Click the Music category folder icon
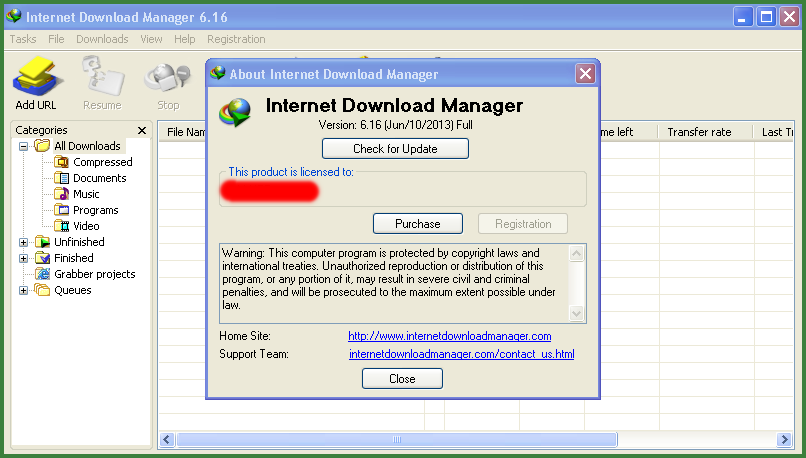Image resolution: width=806 pixels, height=458 pixels. coord(61,194)
